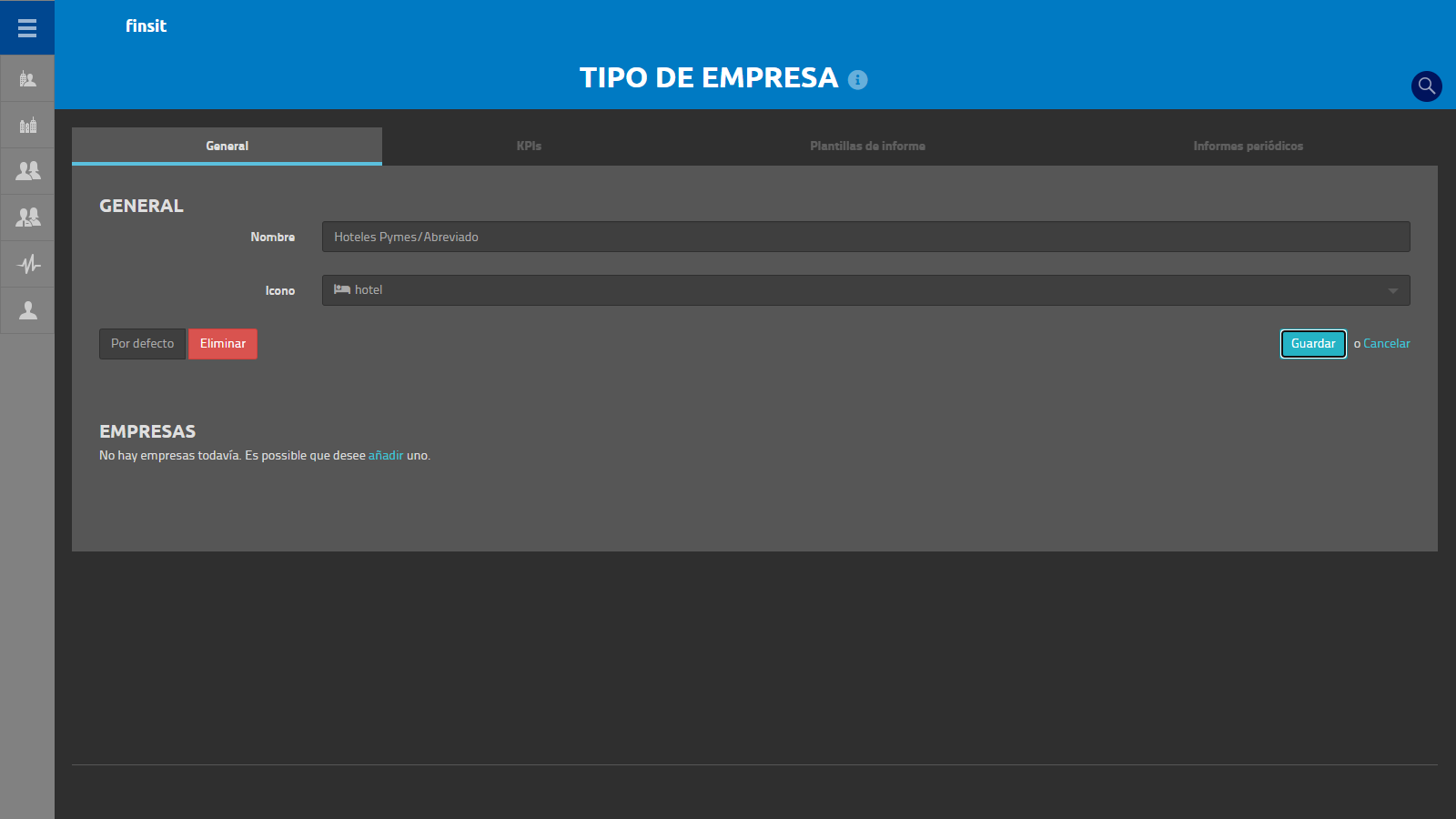The image size is (1456, 819).
Task: Click the Icono label
Action: pyautogui.click(x=279, y=290)
